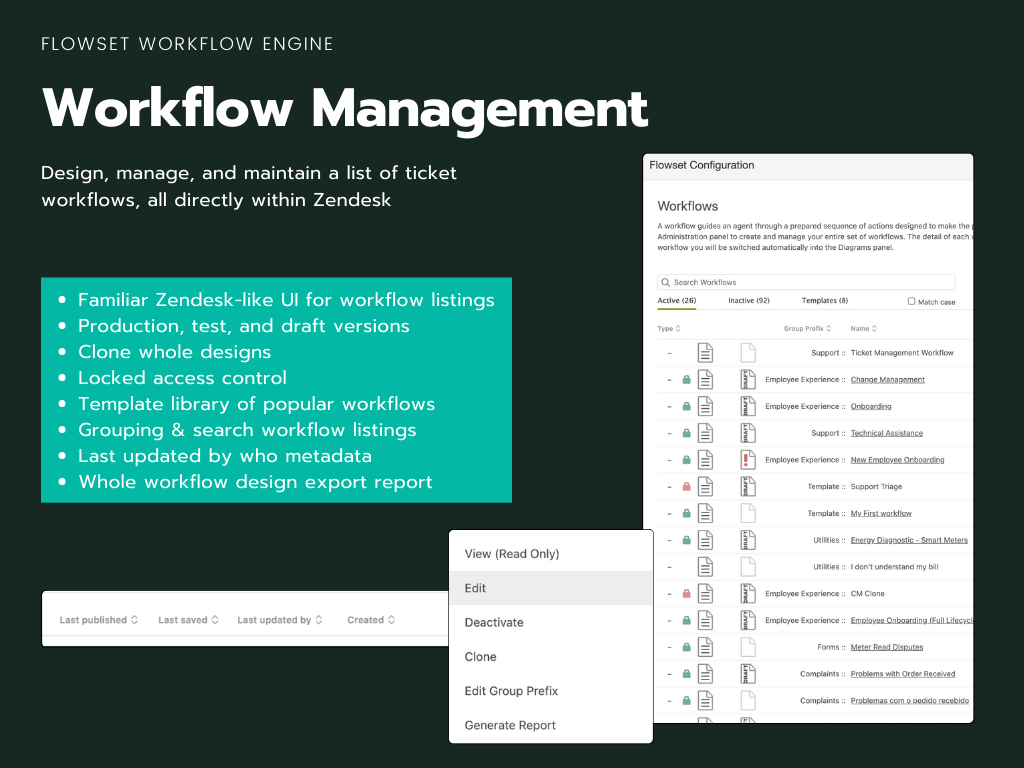Unlock the red-locked Support Triage workflow

[x=686, y=486]
